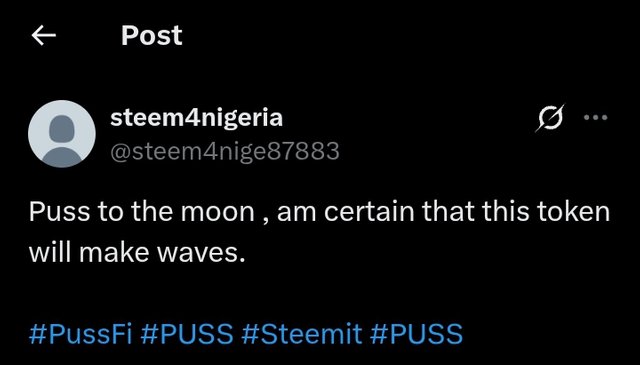The image size is (640, 365).
Task: Open the Grok explain-post icon
Action: pyautogui.click(x=550, y=118)
